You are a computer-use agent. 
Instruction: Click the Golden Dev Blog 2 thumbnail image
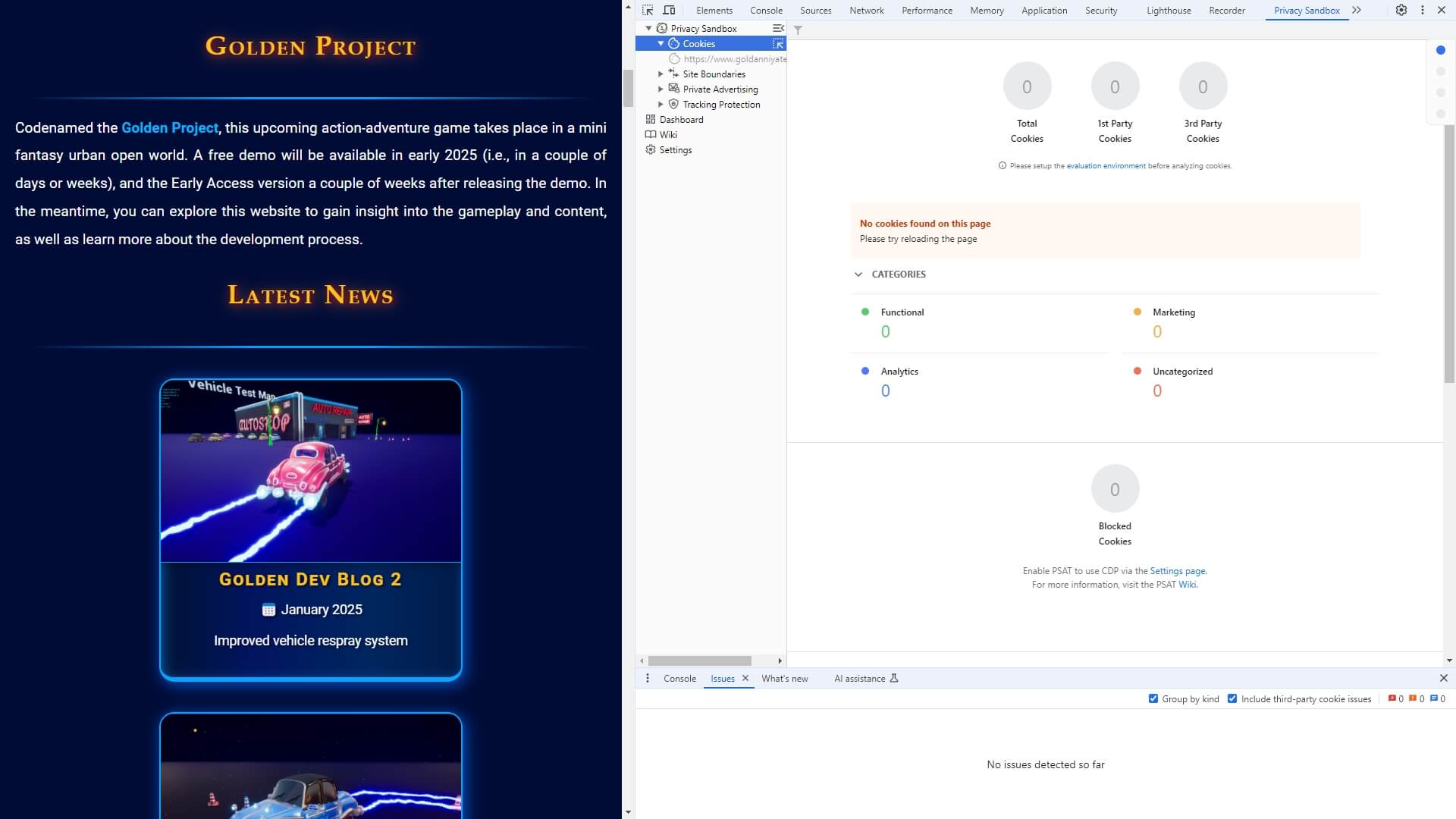pos(310,470)
